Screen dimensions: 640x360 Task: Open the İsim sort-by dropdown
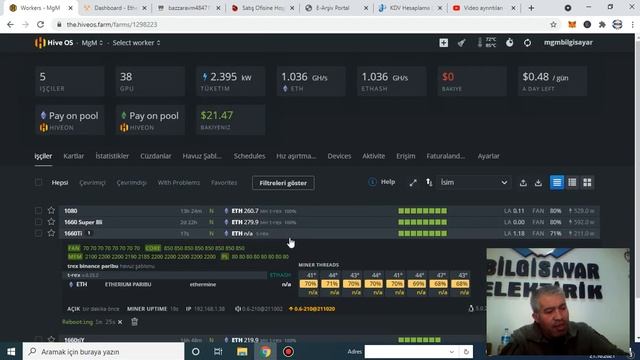(473, 182)
